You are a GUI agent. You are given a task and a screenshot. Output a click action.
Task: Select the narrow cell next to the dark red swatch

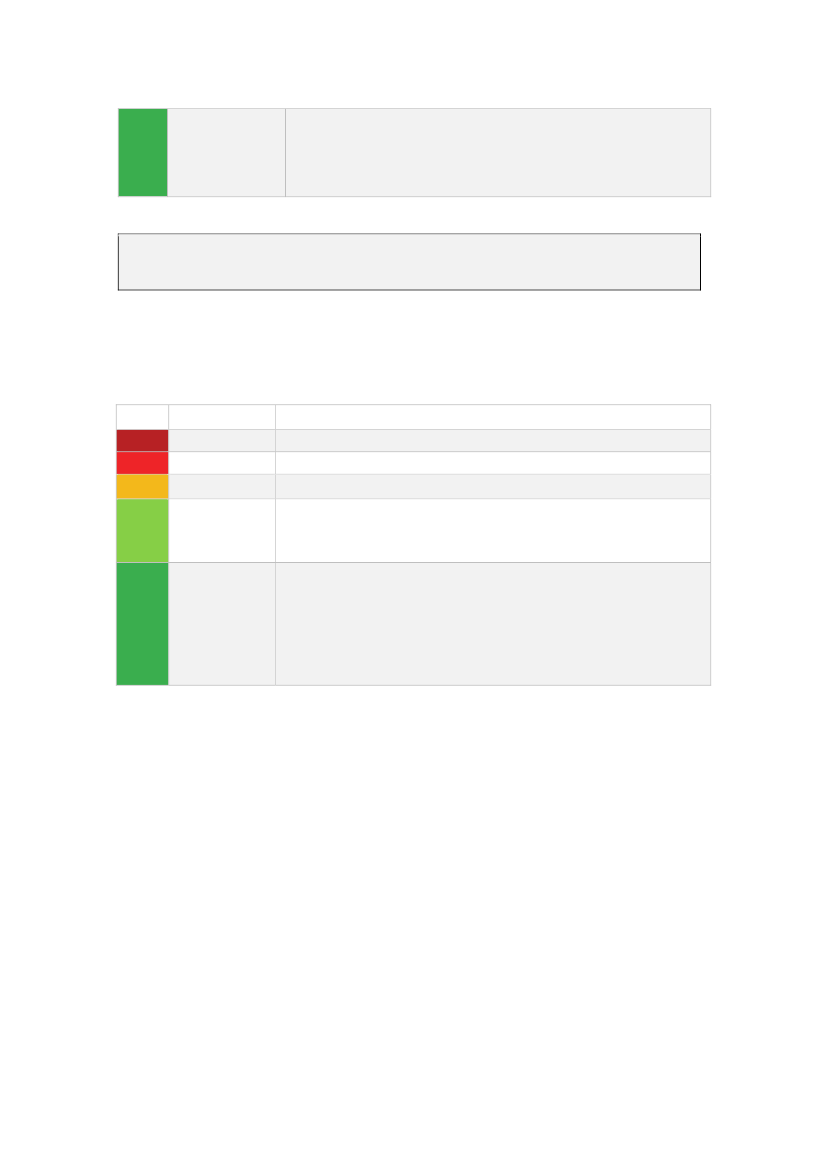(221, 440)
